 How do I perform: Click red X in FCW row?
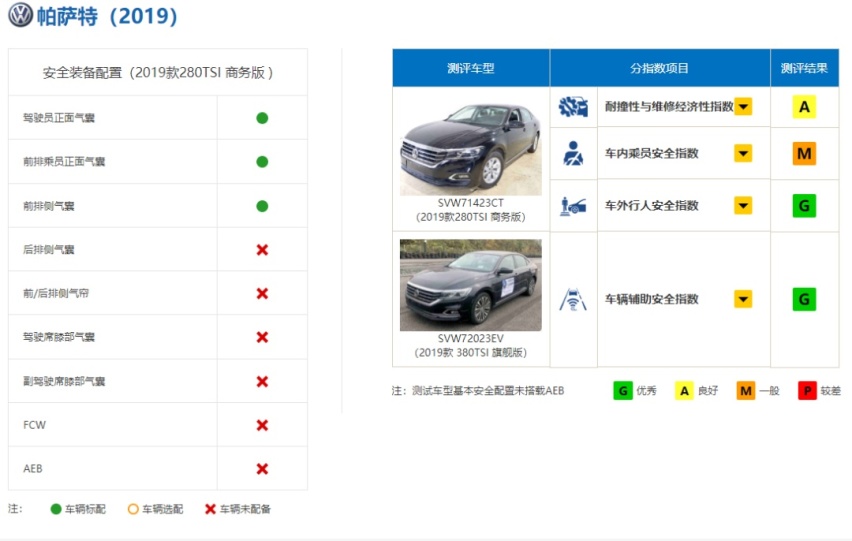(262, 425)
